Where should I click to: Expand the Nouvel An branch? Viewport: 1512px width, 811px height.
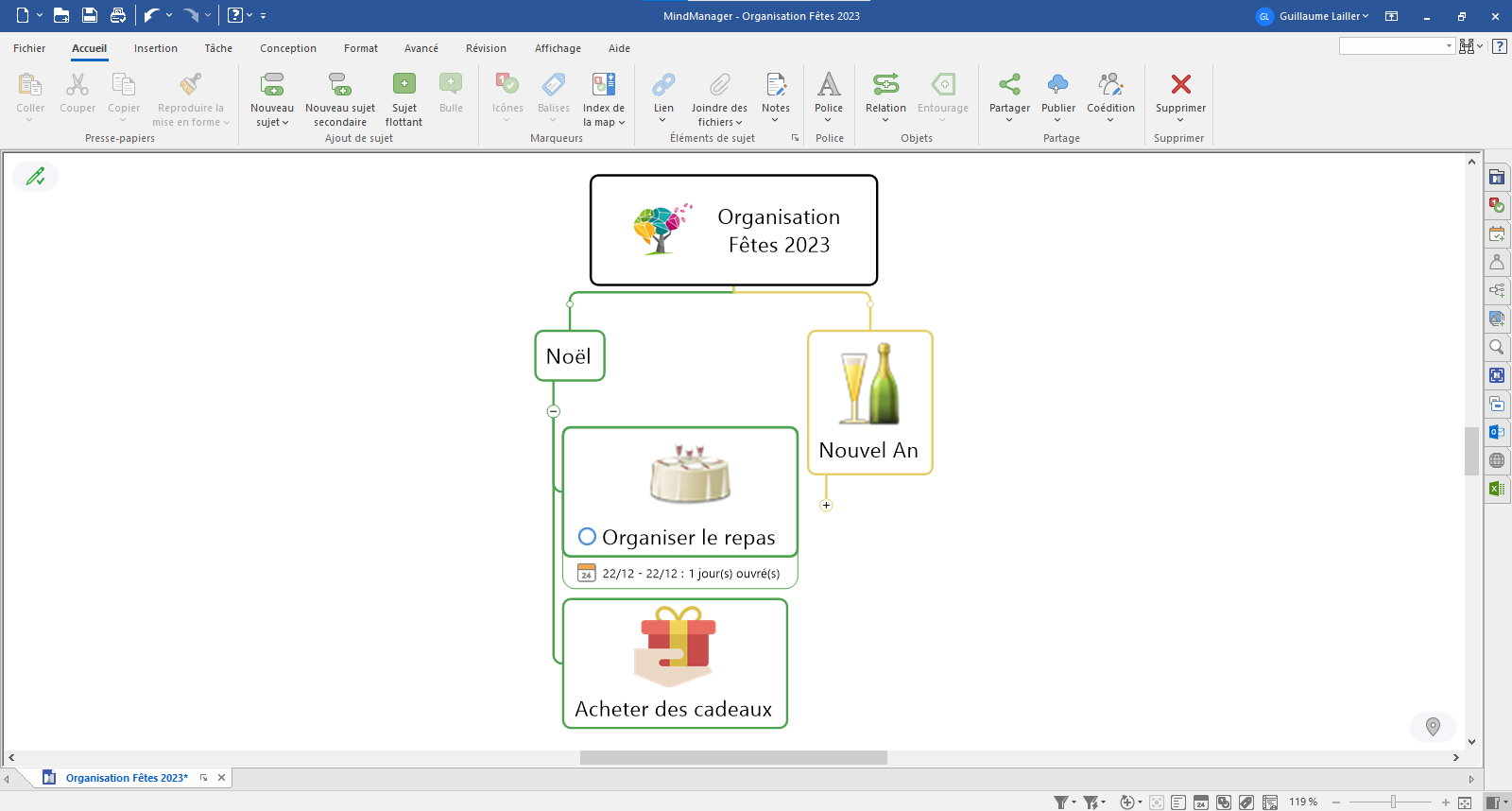click(826, 505)
